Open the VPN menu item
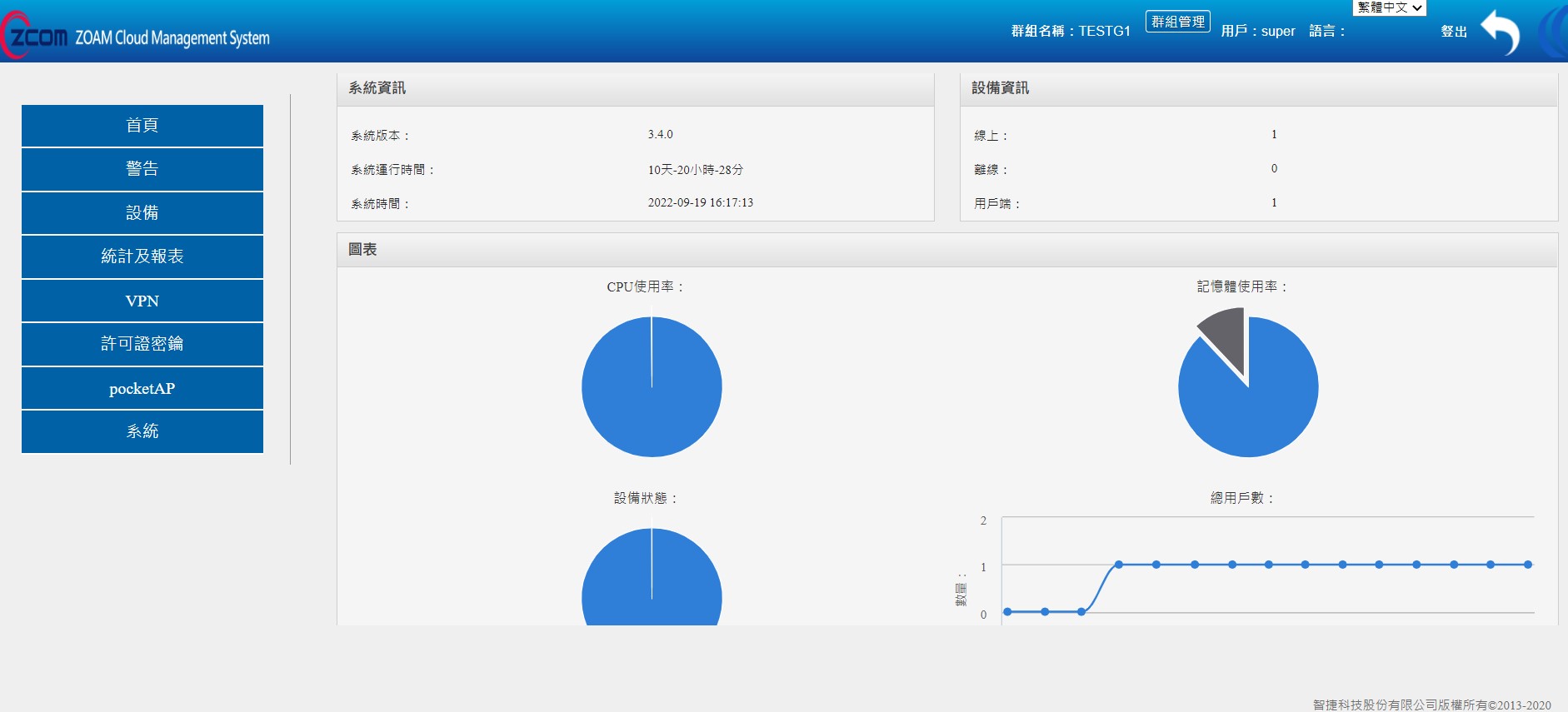Image resolution: width=1568 pixels, height=712 pixels. 142,301
